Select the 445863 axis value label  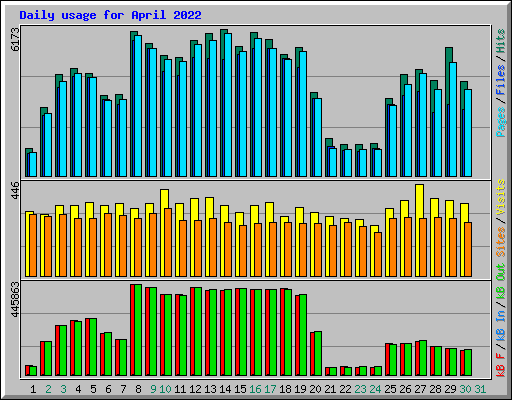(x=15, y=299)
